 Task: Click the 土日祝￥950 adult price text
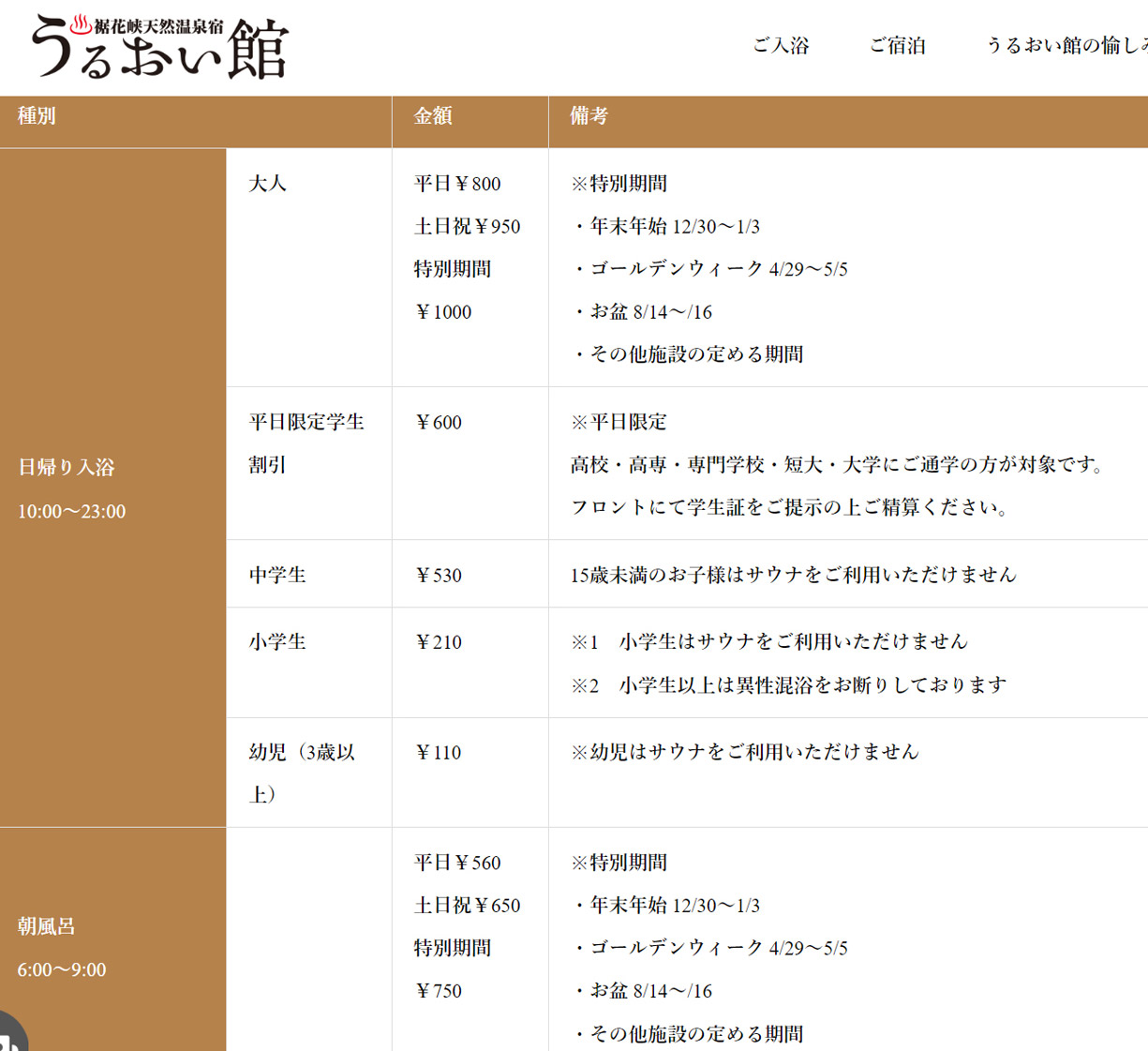[x=467, y=227]
